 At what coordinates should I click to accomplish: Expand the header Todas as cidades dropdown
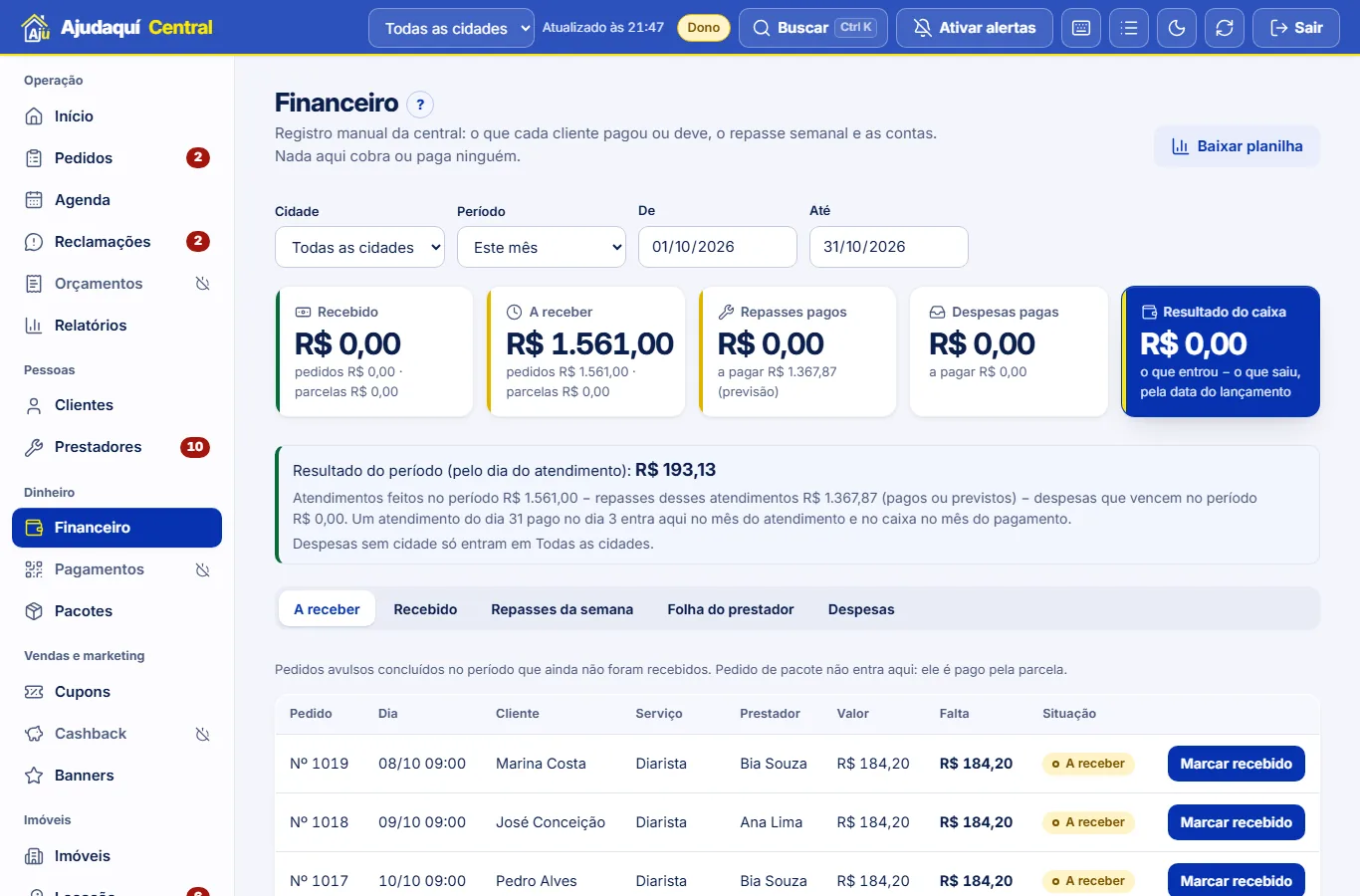point(452,28)
